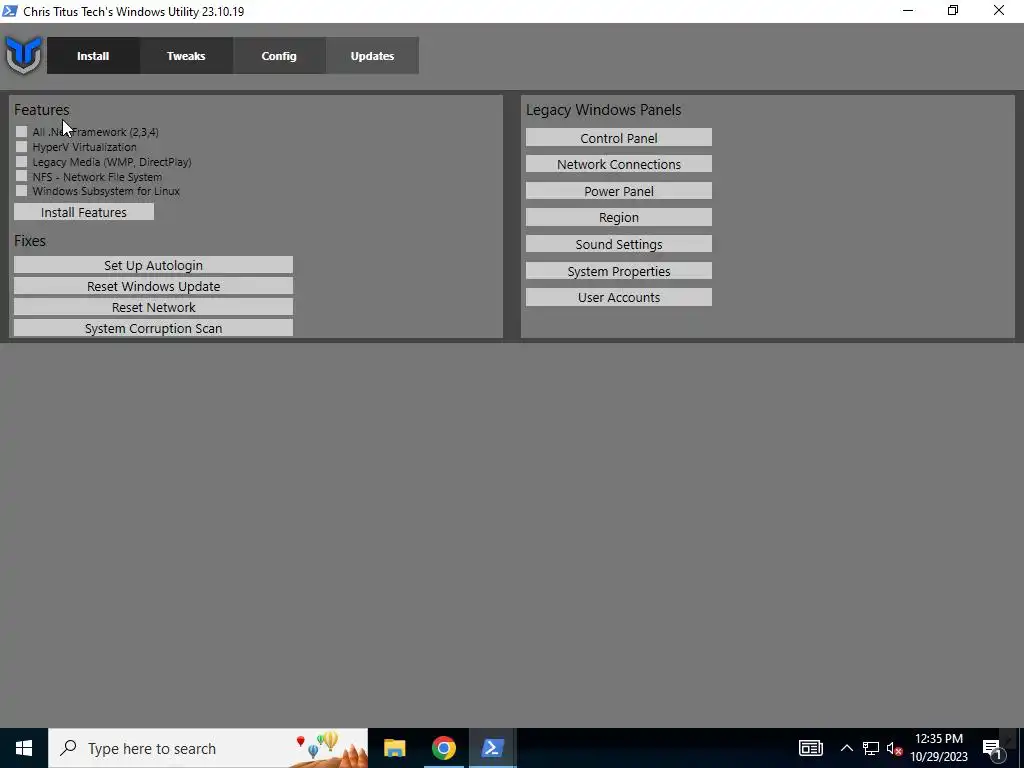Click the Chris Titus Tech shield logo
This screenshot has height=768, width=1024.
(x=24, y=55)
